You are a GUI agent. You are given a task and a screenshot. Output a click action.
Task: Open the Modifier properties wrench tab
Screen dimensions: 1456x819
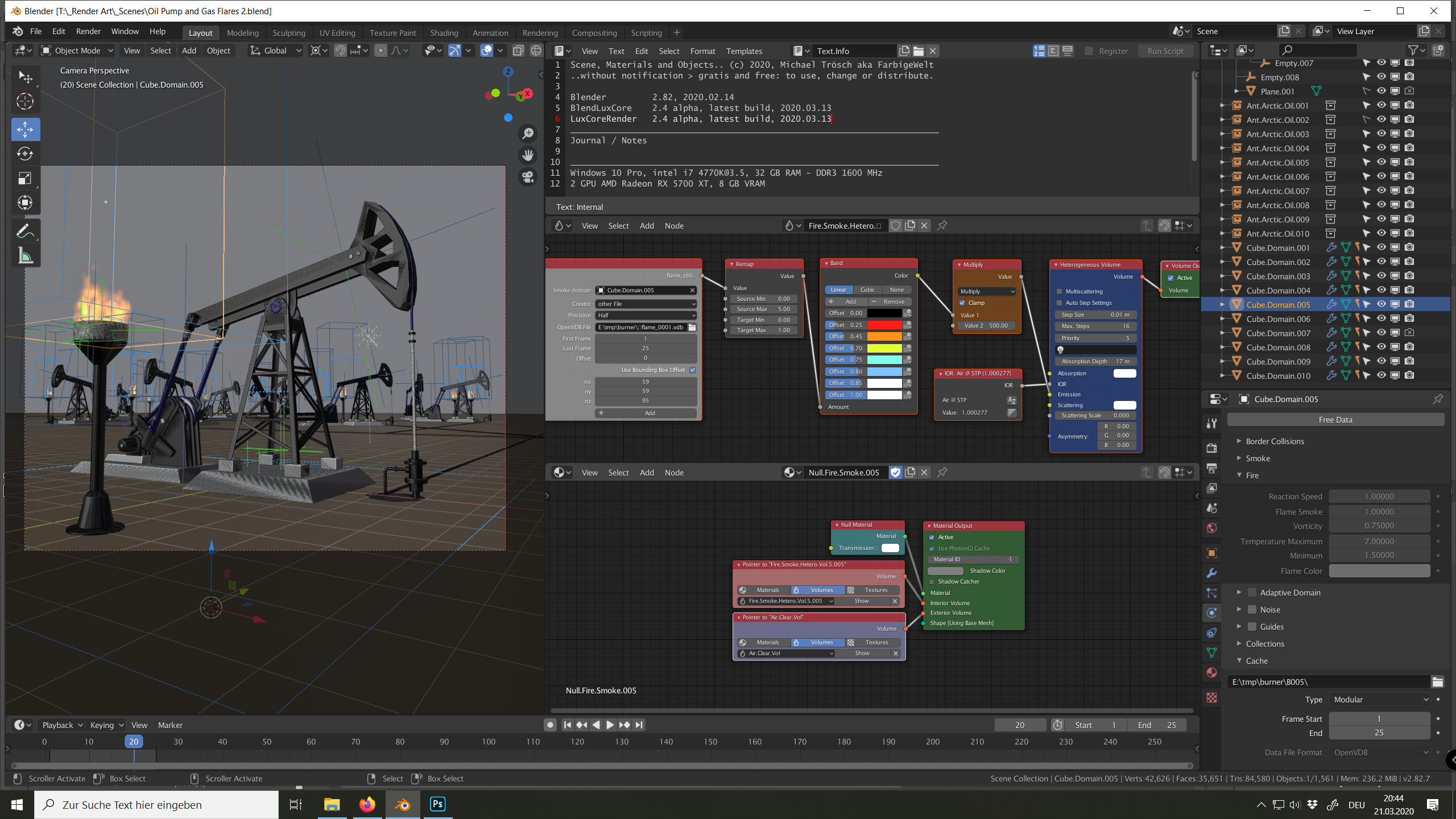click(1212, 573)
